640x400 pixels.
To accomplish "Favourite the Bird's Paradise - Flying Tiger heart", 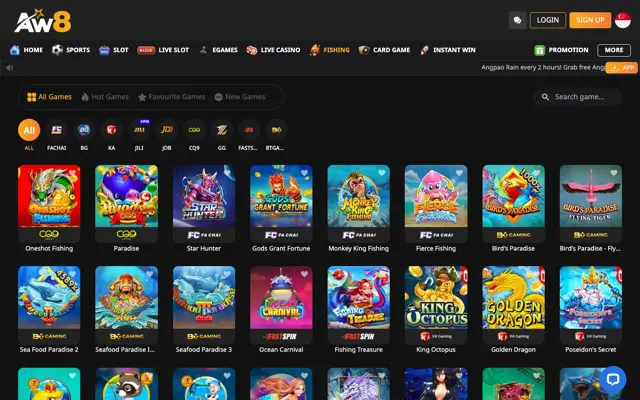I will tap(614, 173).
